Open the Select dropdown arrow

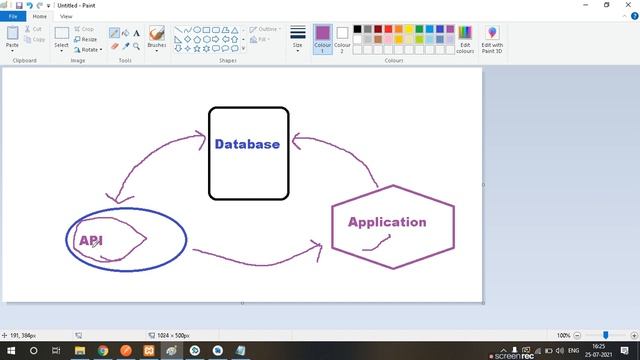pos(62,51)
